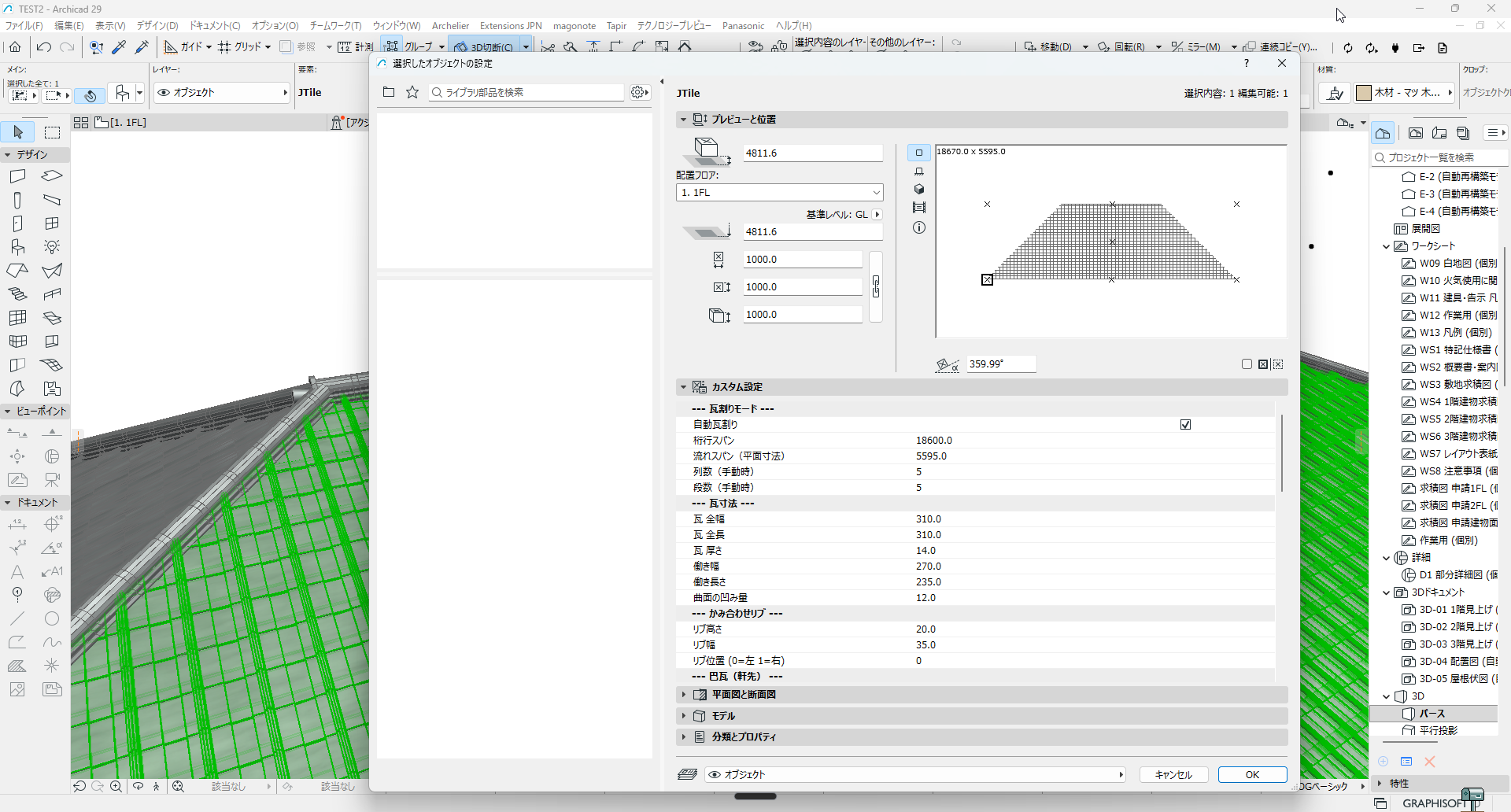Click the 移動(D) move button

click(1048, 47)
